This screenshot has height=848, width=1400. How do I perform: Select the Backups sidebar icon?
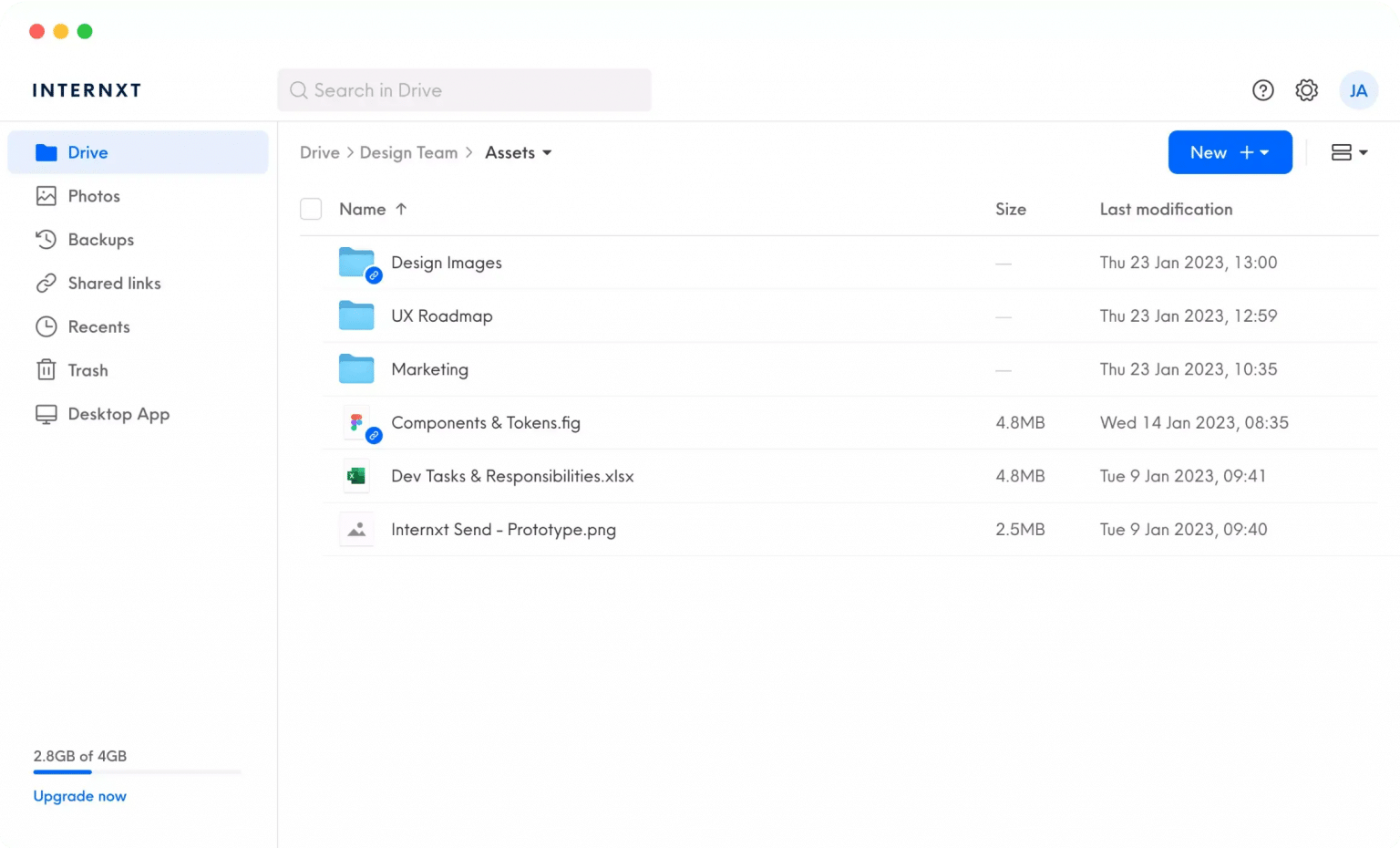coord(46,239)
